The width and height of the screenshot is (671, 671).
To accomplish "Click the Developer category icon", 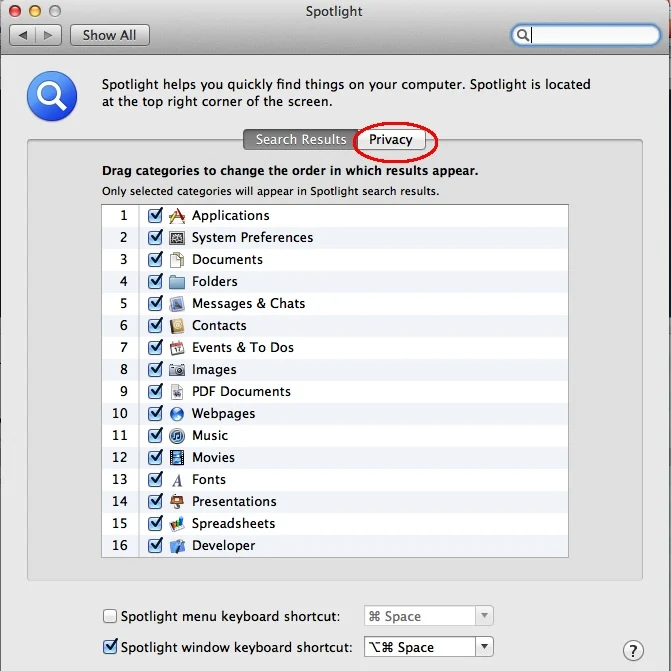I will pos(177,546).
